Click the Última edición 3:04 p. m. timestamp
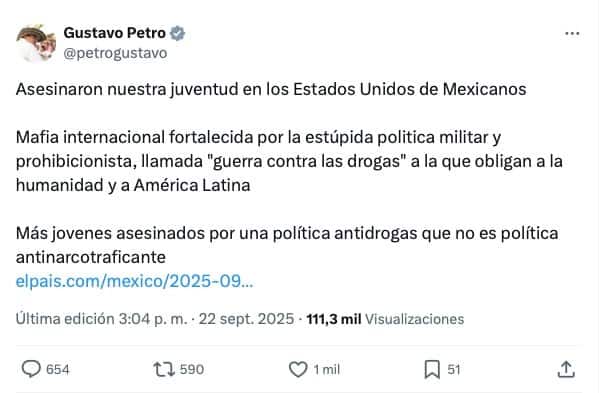The image size is (599, 393). 102,319
